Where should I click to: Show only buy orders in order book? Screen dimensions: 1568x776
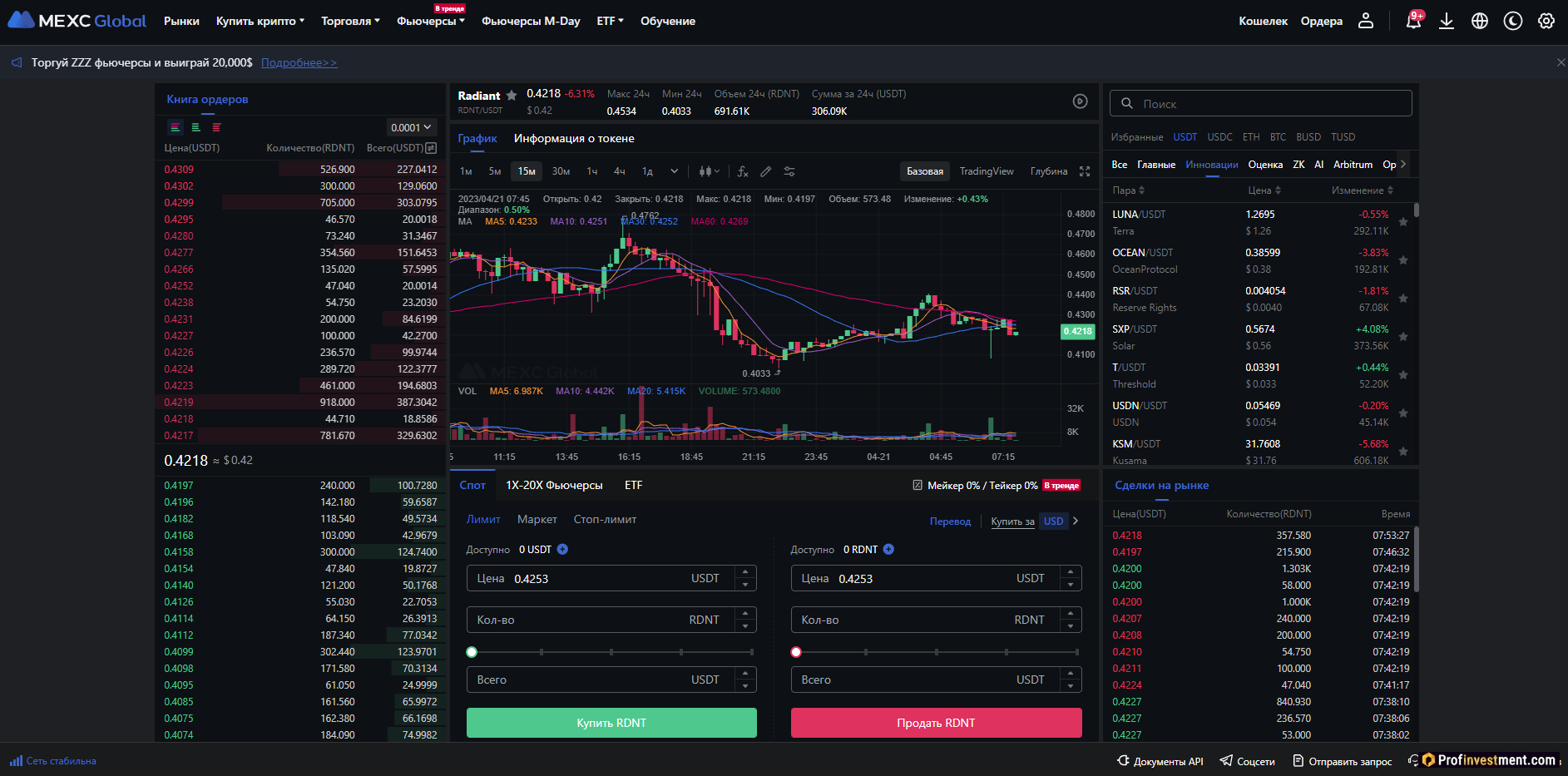coord(196,127)
